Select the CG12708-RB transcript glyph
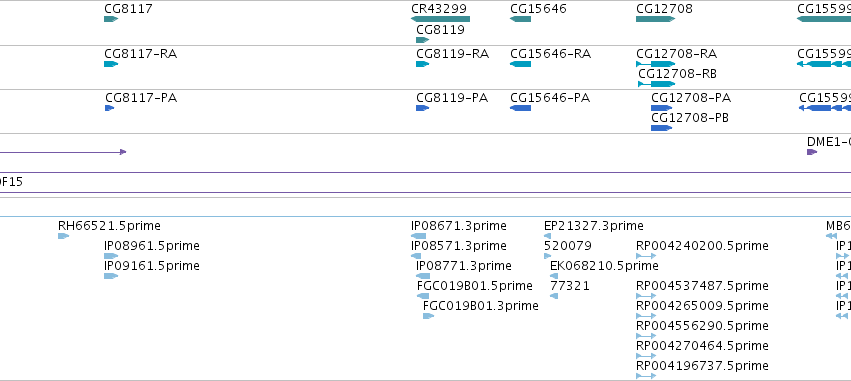 [x=656, y=84]
